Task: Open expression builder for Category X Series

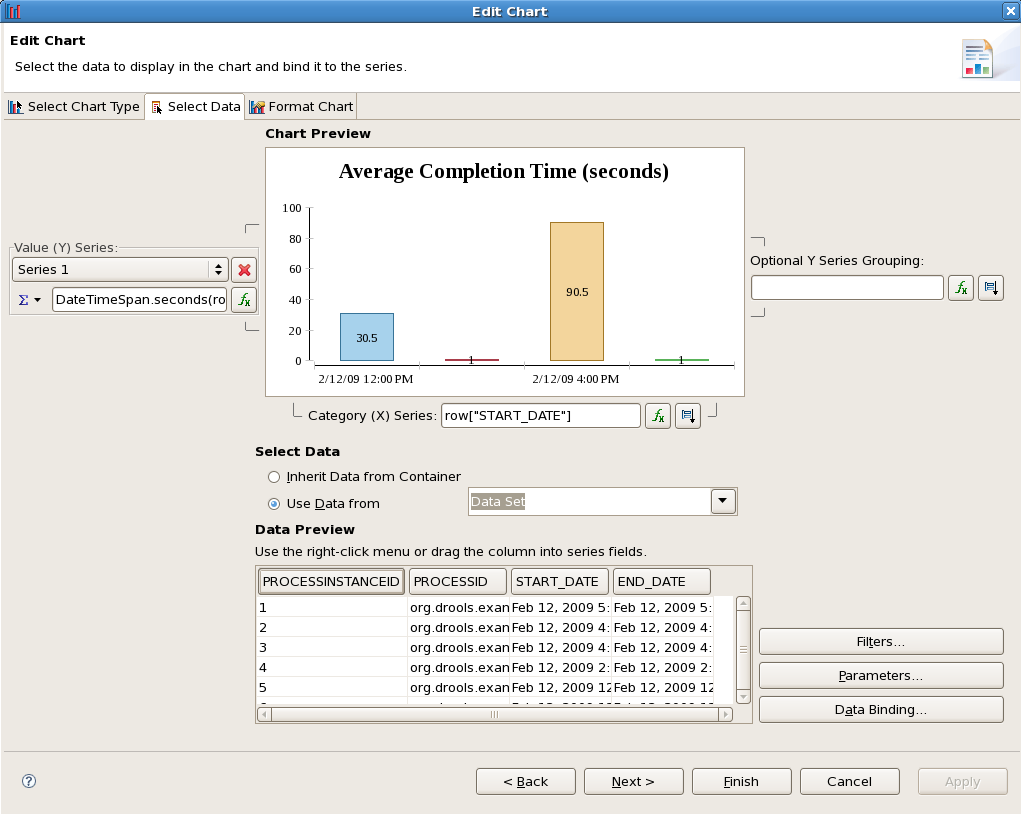Action: pyautogui.click(x=657, y=416)
